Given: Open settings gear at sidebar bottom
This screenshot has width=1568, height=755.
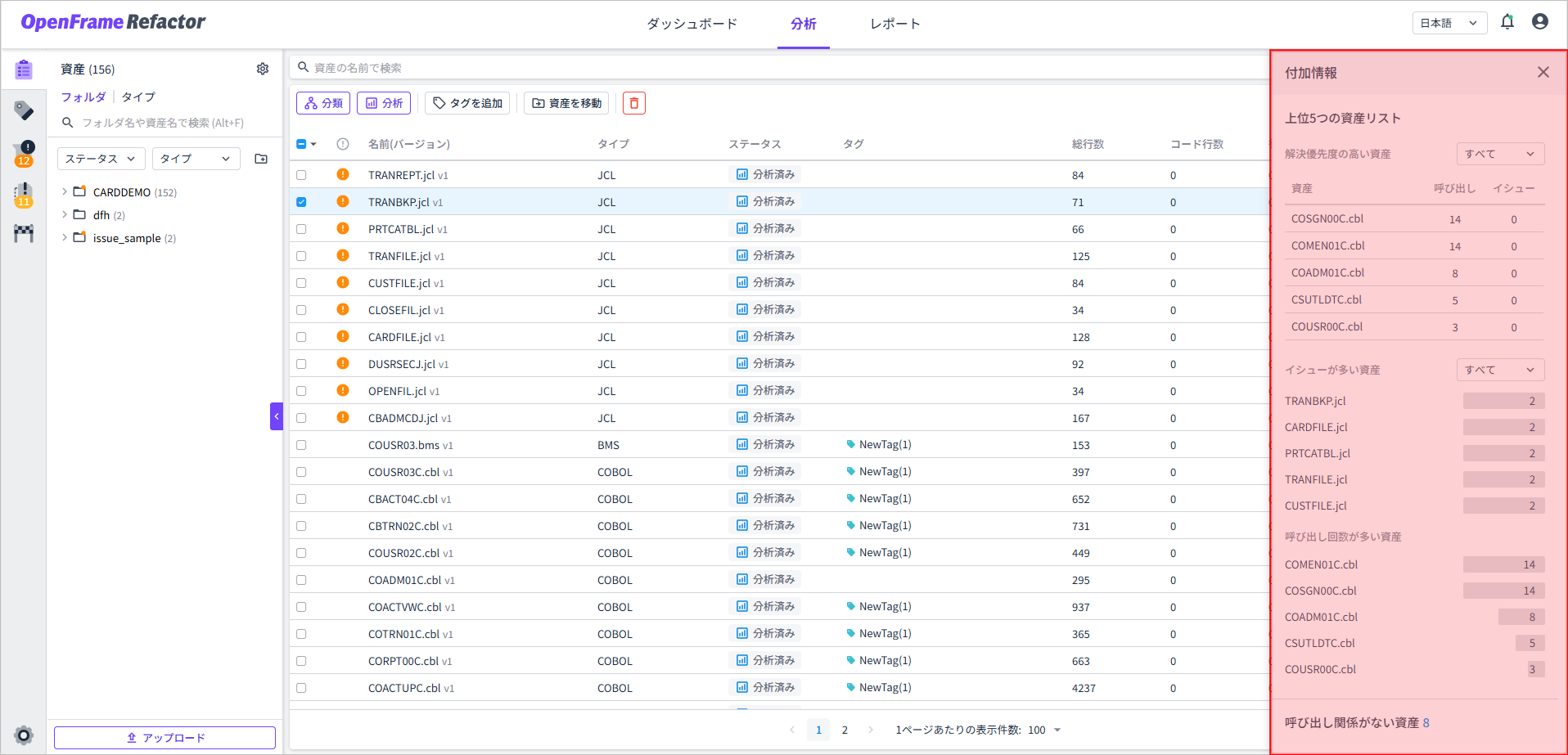Looking at the screenshot, I should (24, 735).
